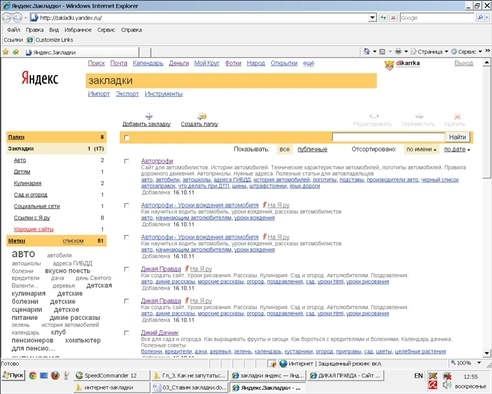Click the volume speaker tray icon
This screenshot has width=492, height=394.
447,385
